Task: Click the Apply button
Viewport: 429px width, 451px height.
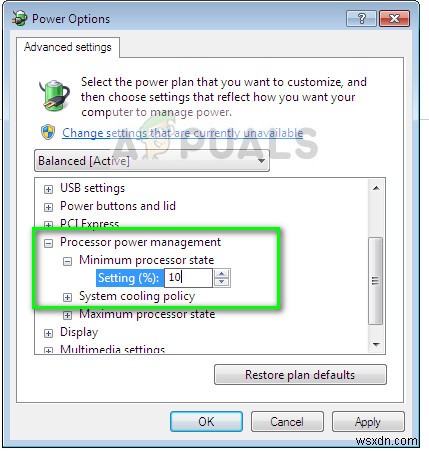Action: click(368, 422)
